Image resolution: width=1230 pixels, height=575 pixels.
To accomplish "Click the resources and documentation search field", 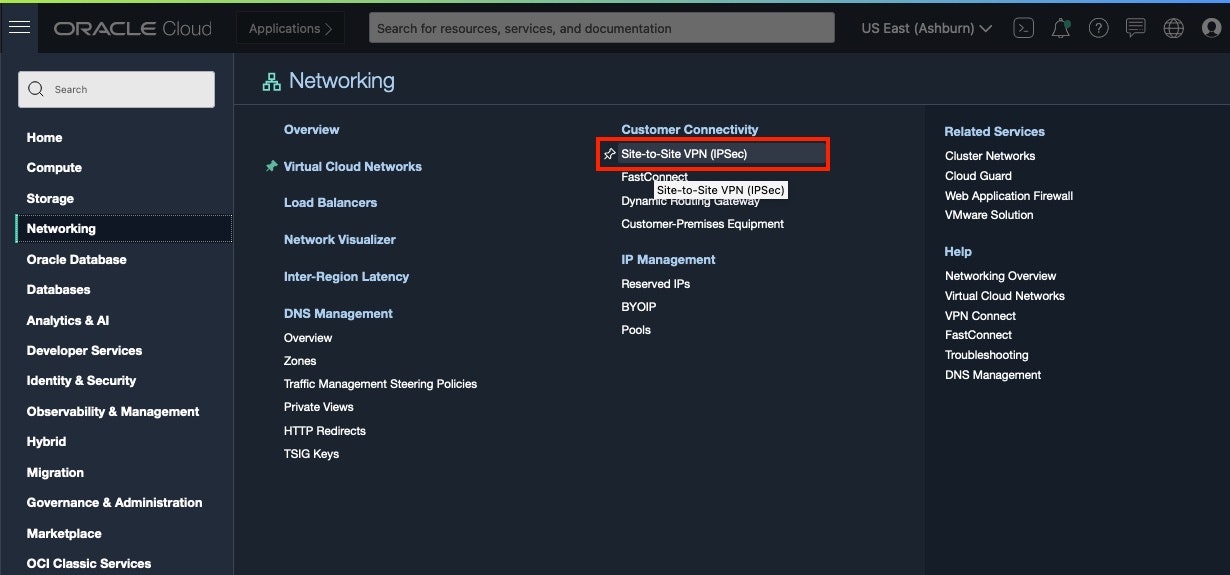I will (x=602, y=28).
